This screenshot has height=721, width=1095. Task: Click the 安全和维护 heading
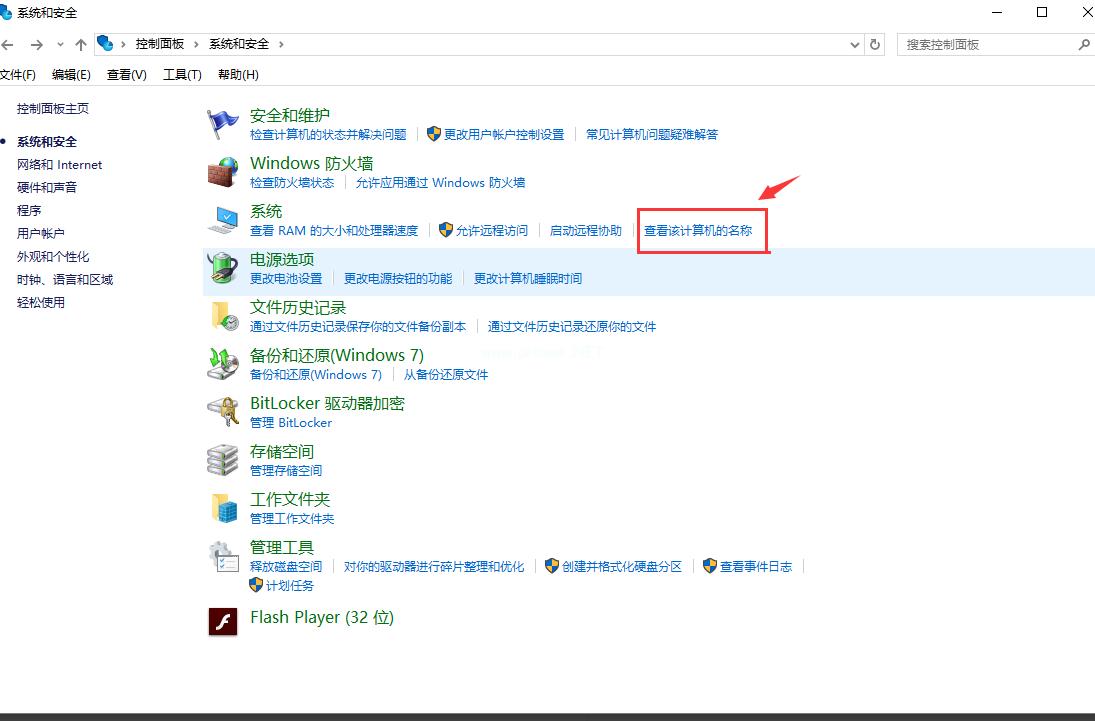click(x=290, y=115)
